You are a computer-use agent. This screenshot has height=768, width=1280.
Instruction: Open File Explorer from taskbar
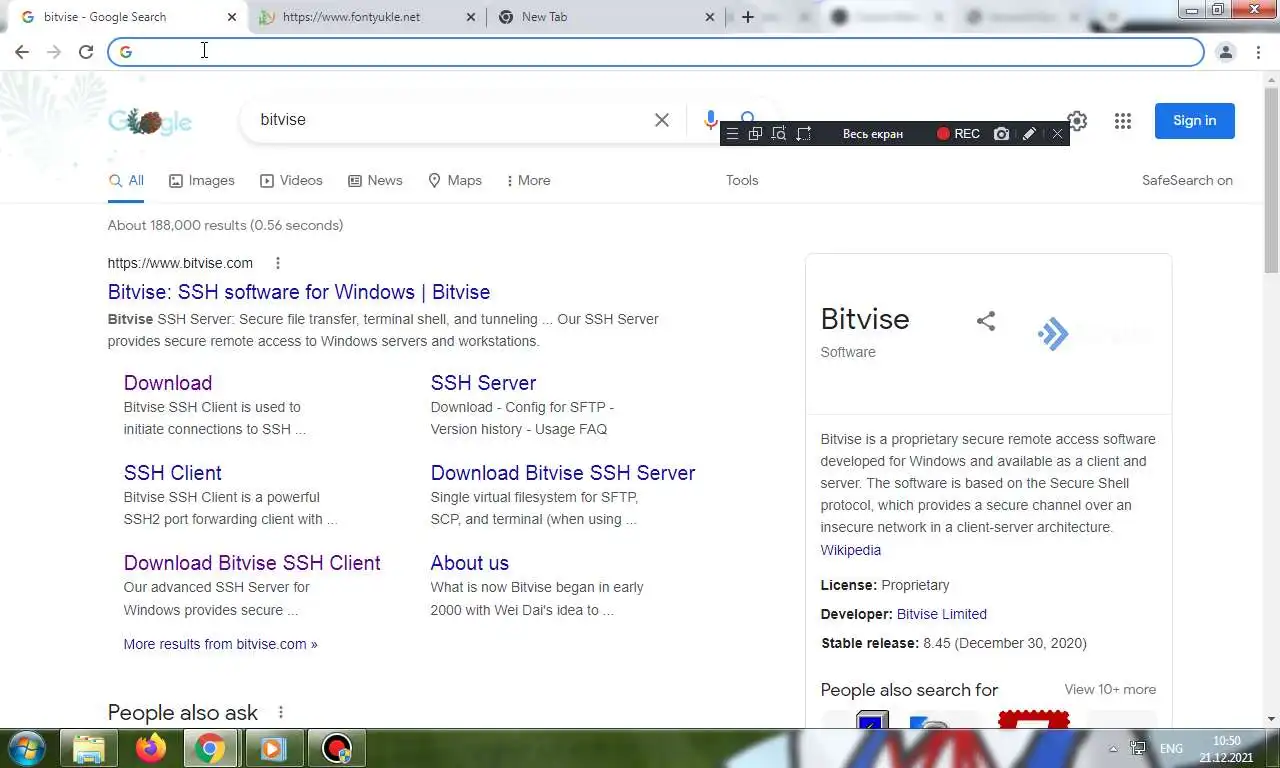[89, 748]
